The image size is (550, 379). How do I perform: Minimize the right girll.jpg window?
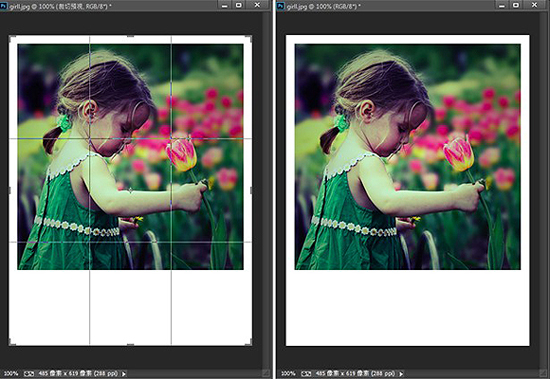[502, 5]
